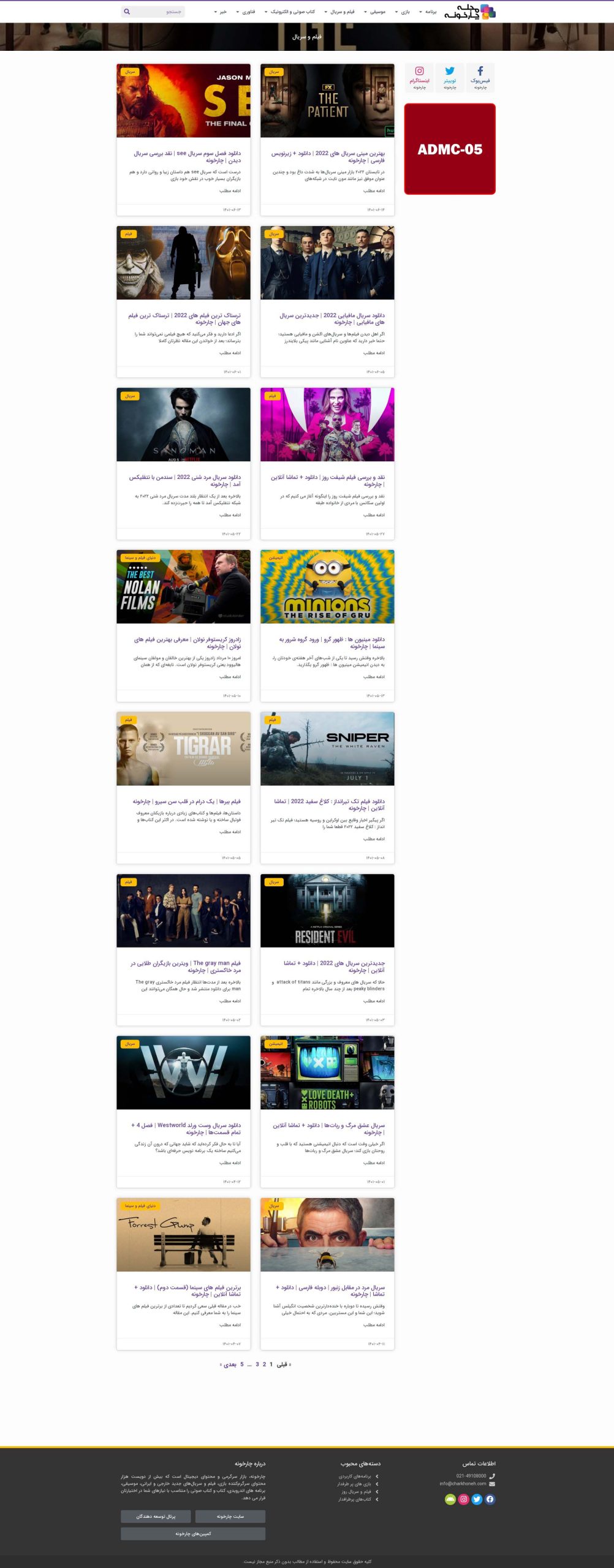Viewport: 614px width, 1568px height.
Task: Click the بعدی (next) pagination link
Action: coord(229,1364)
